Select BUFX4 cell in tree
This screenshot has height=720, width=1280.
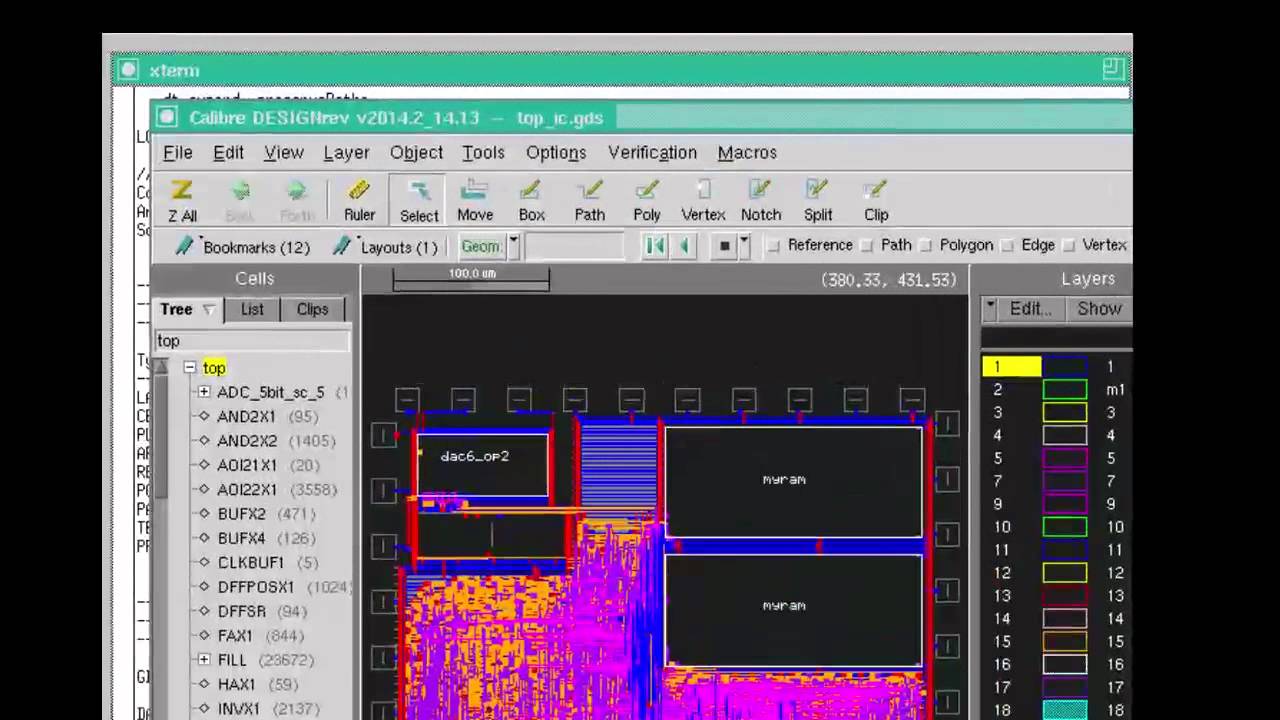click(x=242, y=538)
